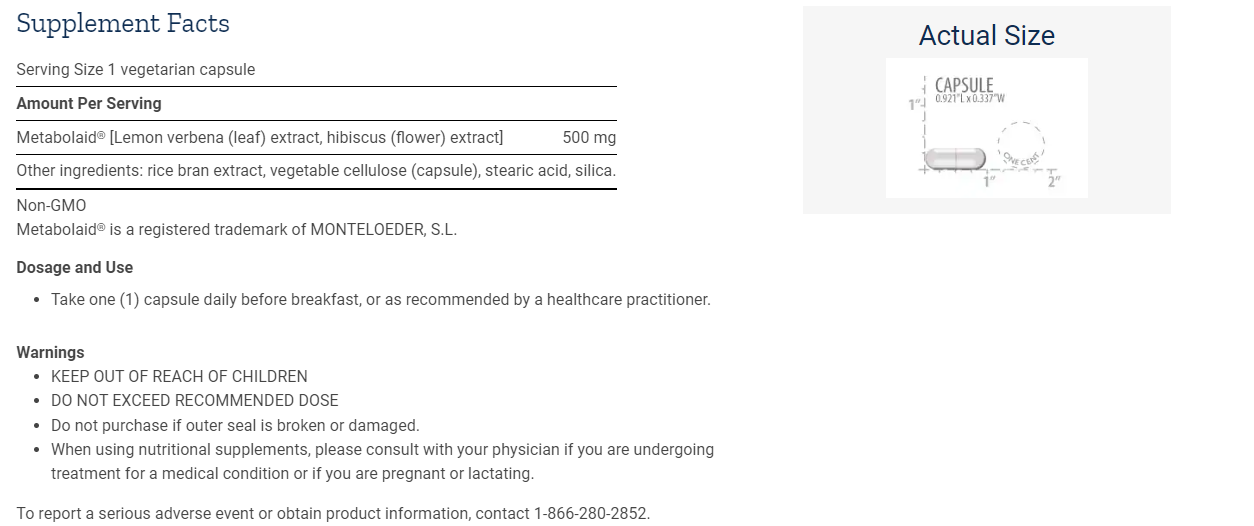Click the Non-GMO text
Screen dimensions: 1254x526
(x=51, y=206)
